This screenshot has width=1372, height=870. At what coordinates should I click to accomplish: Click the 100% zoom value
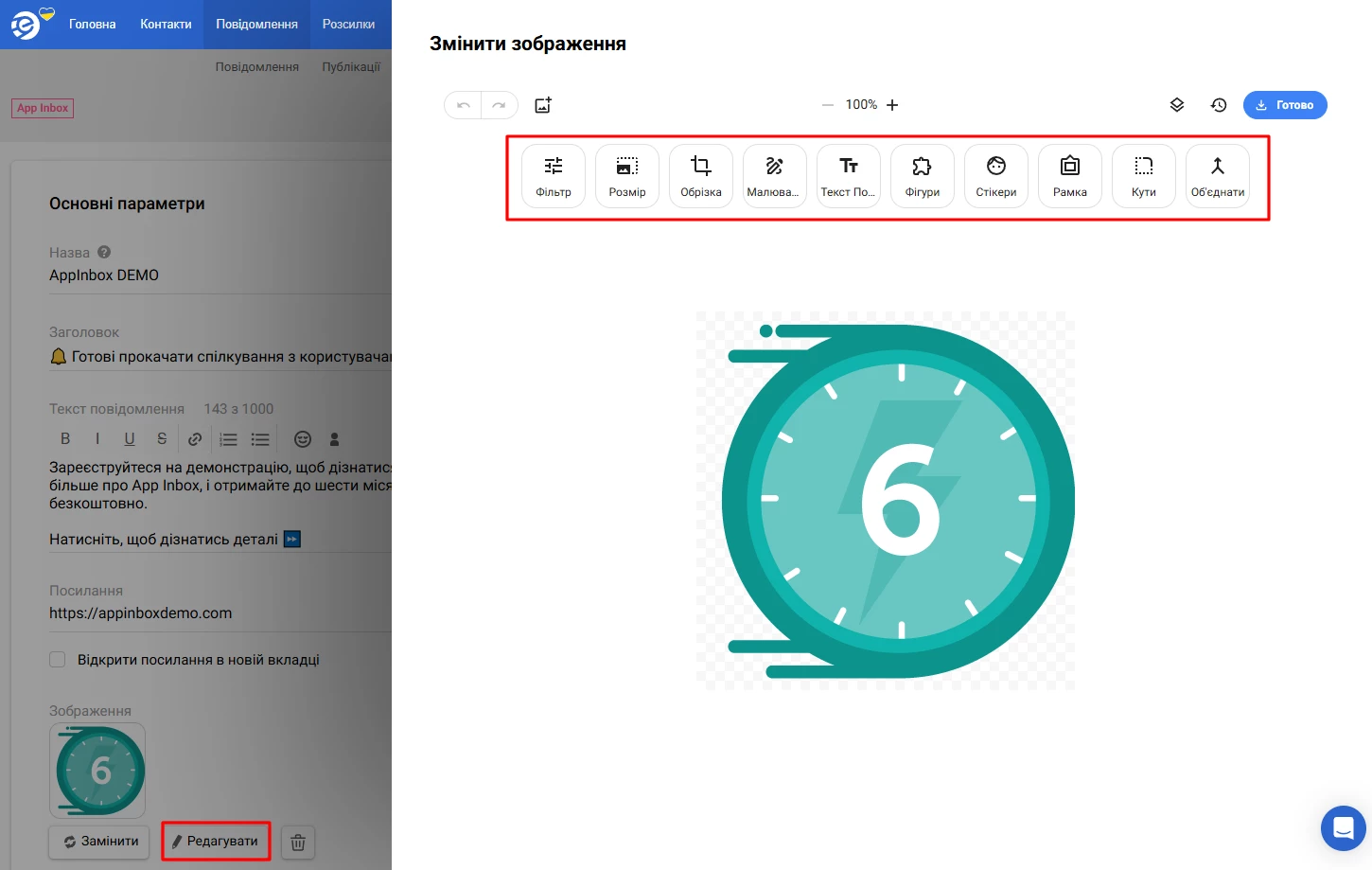[x=861, y=105]
